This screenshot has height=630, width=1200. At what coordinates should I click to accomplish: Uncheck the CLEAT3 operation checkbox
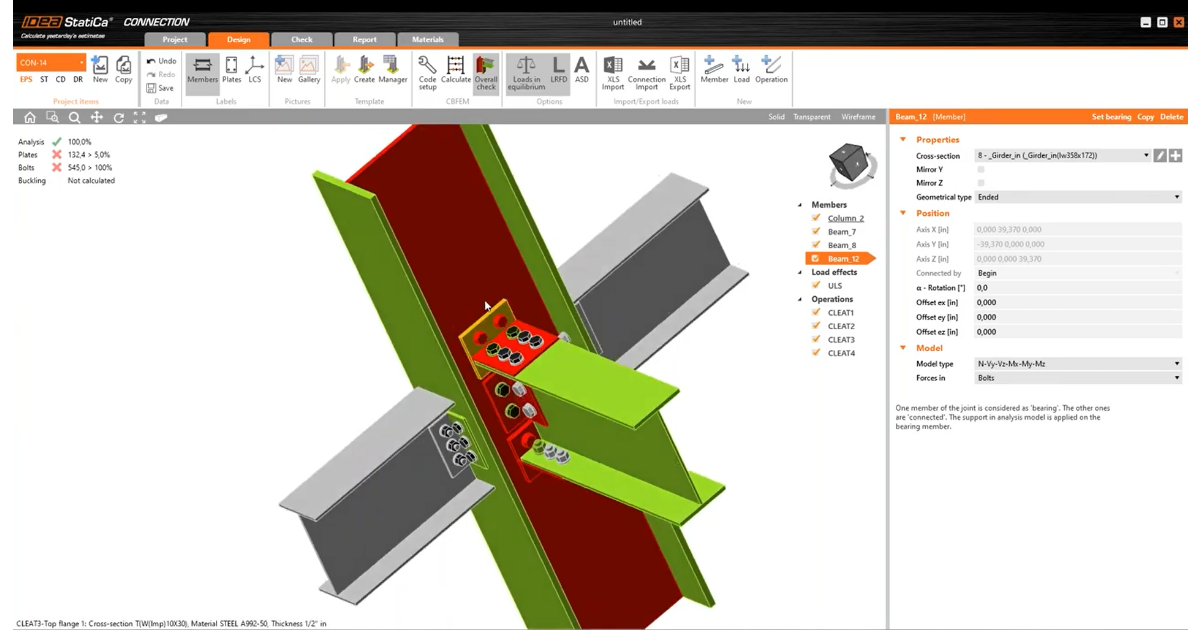817,340
